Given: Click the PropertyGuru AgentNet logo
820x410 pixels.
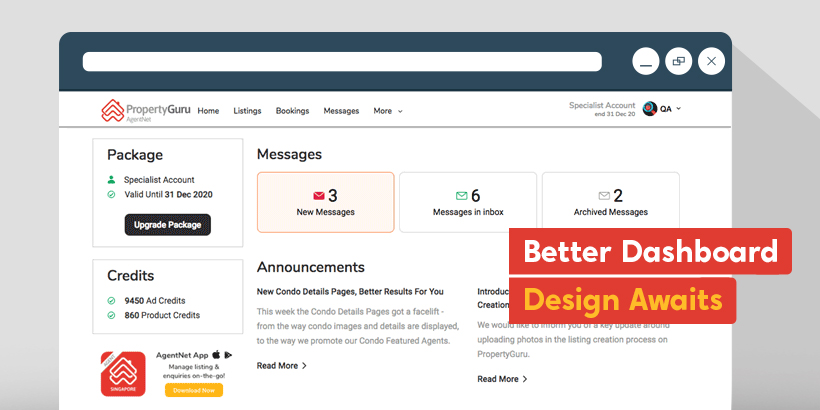Looking at the screenshot, I should (145, 111).
